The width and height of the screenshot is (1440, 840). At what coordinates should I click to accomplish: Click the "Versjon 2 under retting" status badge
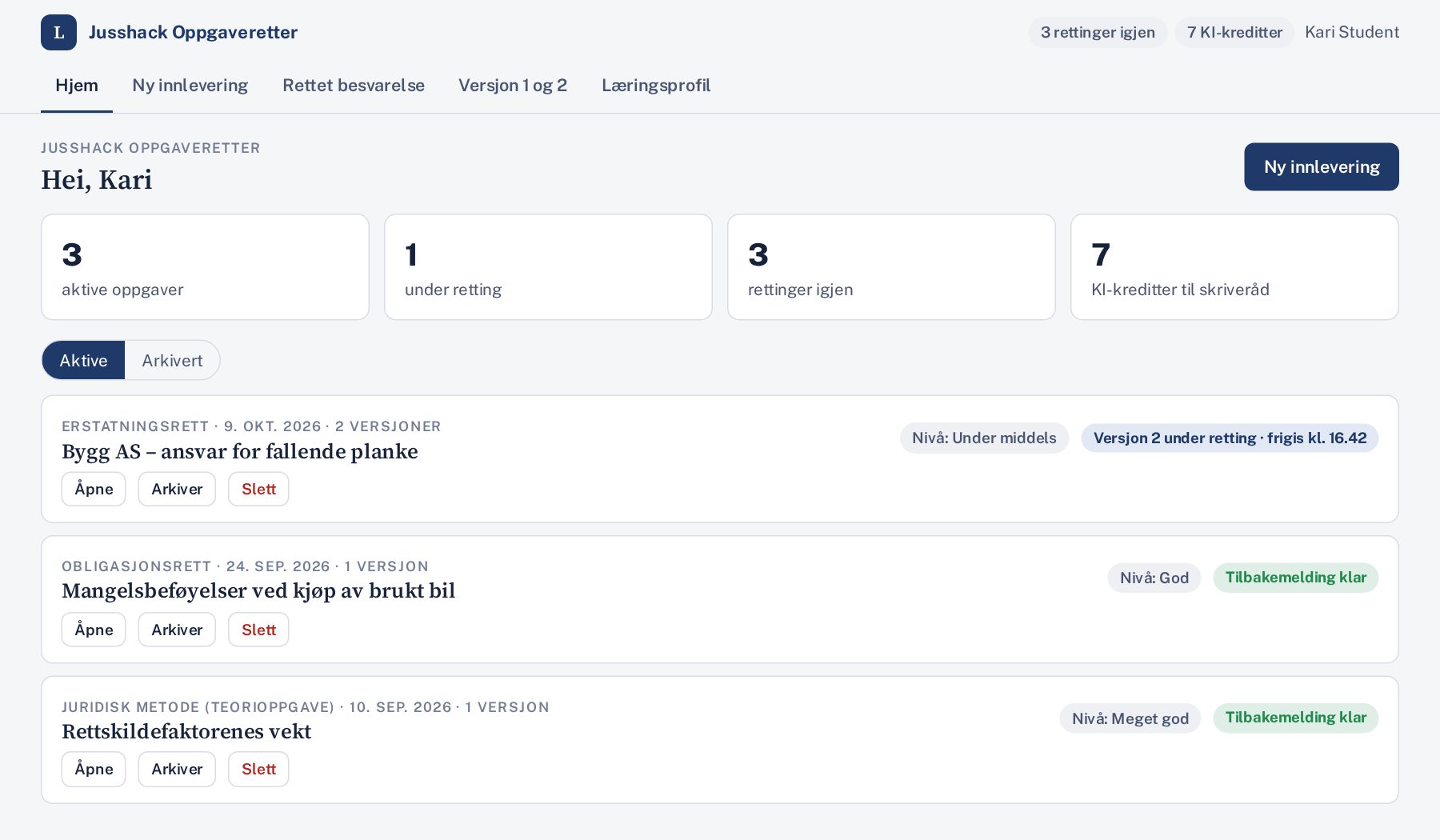click(1230, 438)
